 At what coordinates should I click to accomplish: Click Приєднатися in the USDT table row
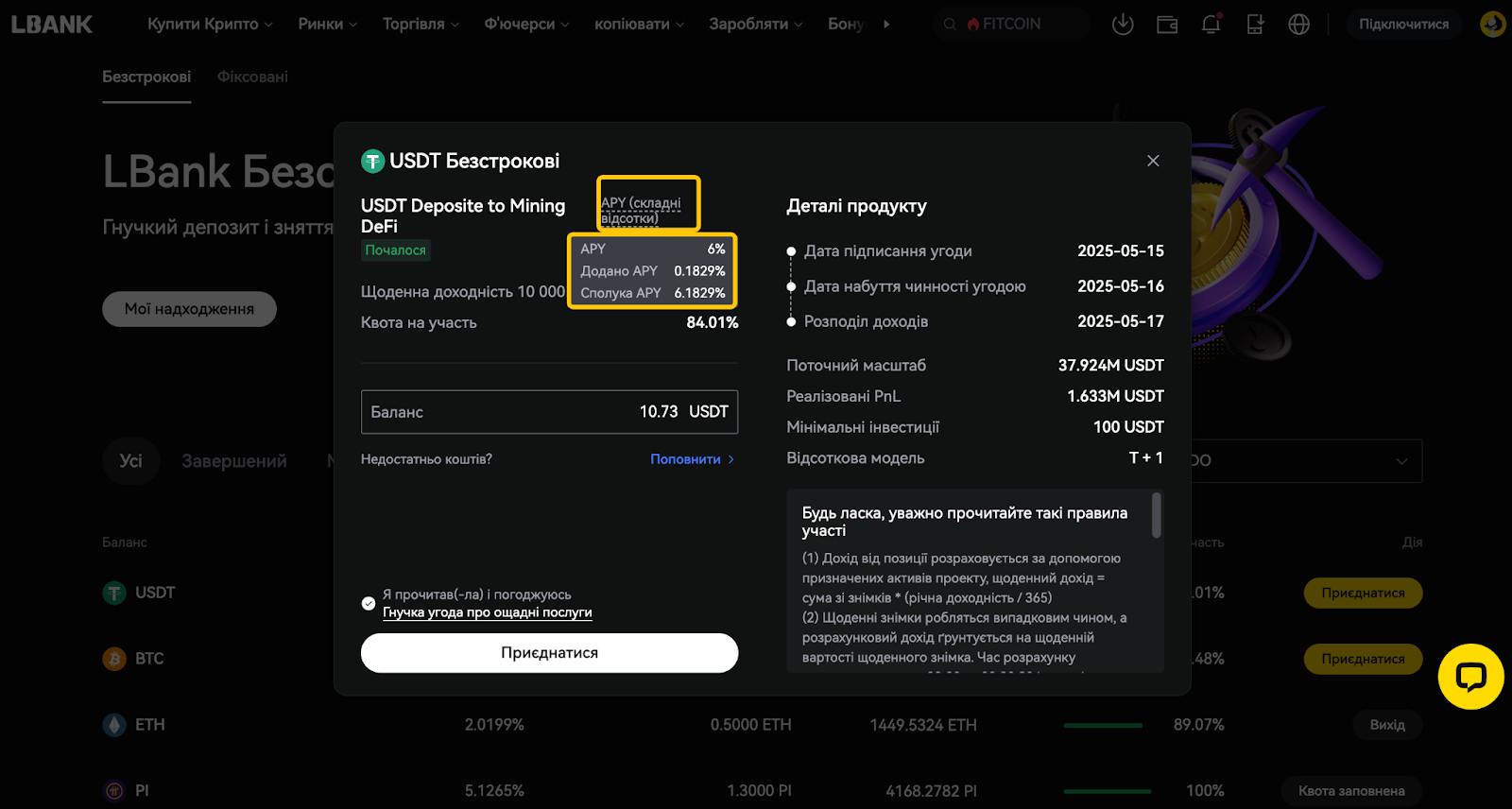[1363, 593]
